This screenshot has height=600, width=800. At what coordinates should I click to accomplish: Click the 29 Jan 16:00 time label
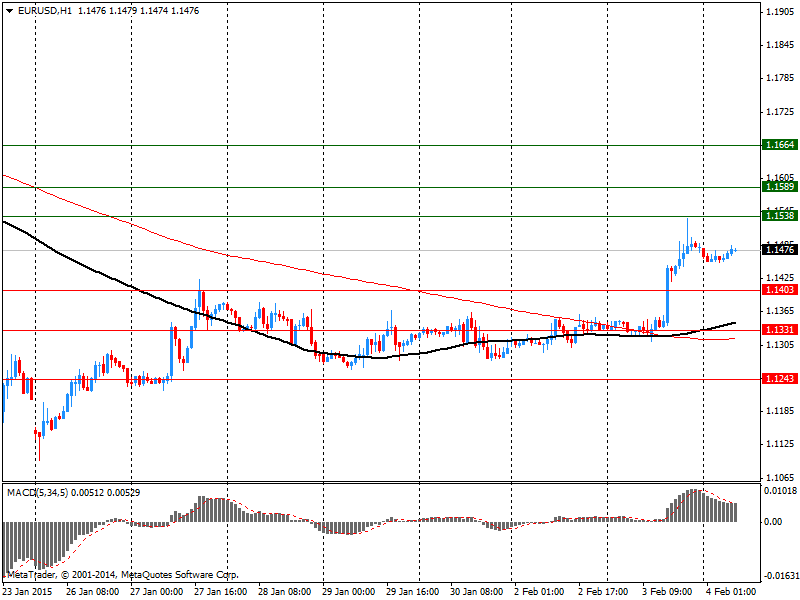click(412, 592)
